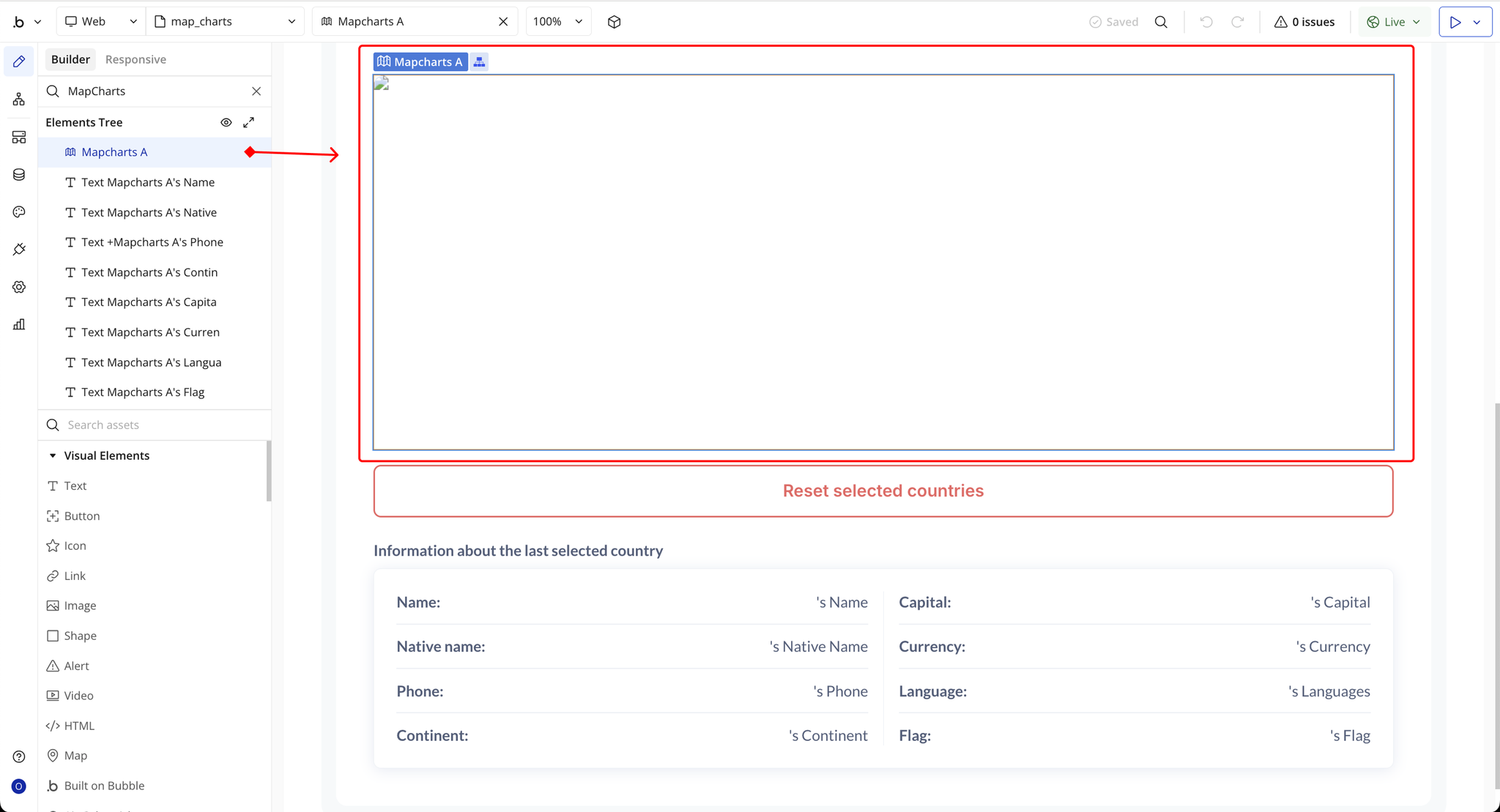Image resolution: width=1500 pixels, height=812 pixels.
Task: Toggle Elements Tree visibility eye icon
Action: [x=226, y=122]
